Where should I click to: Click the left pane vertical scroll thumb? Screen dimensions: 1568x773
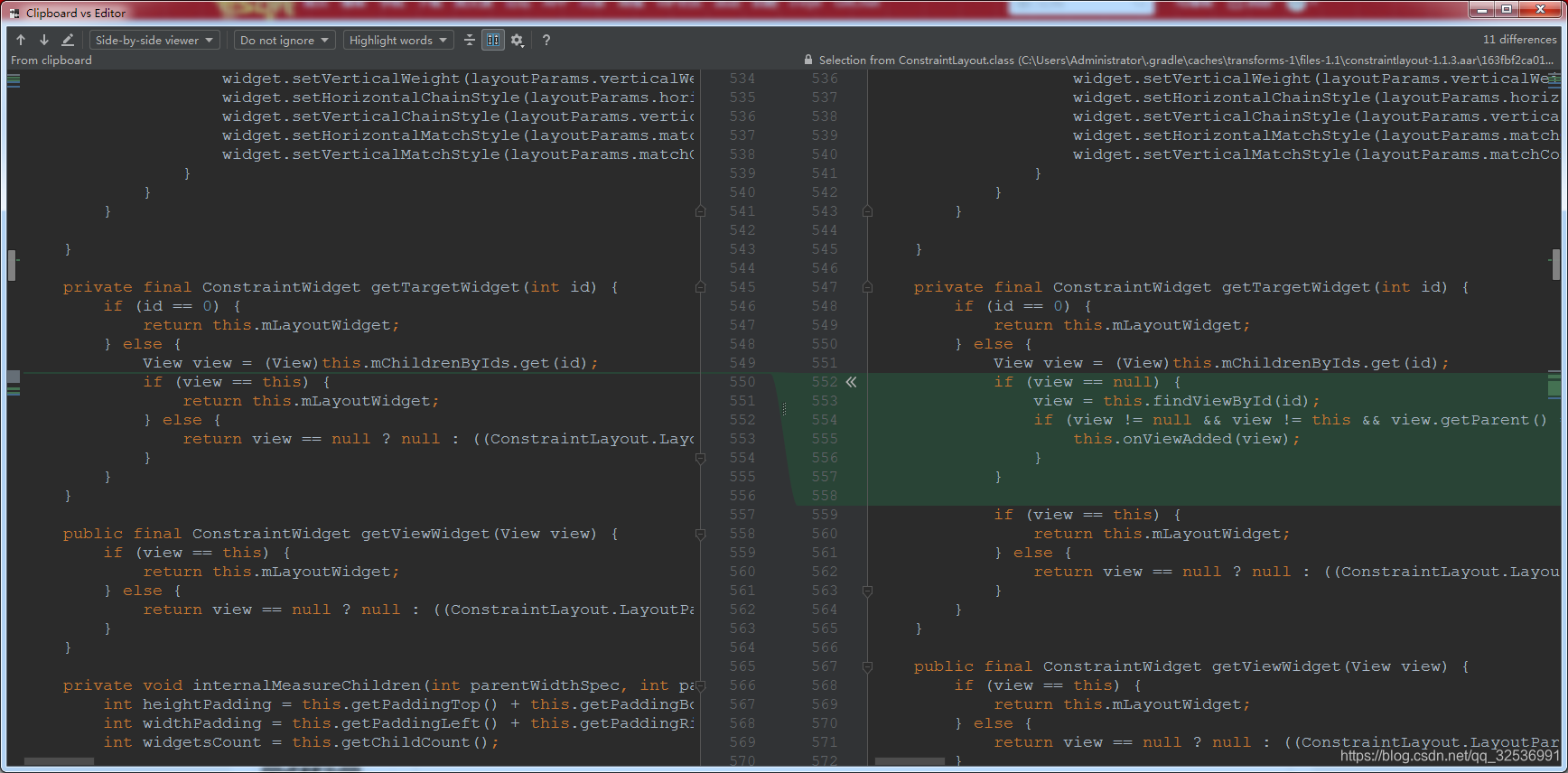[12, 265]
